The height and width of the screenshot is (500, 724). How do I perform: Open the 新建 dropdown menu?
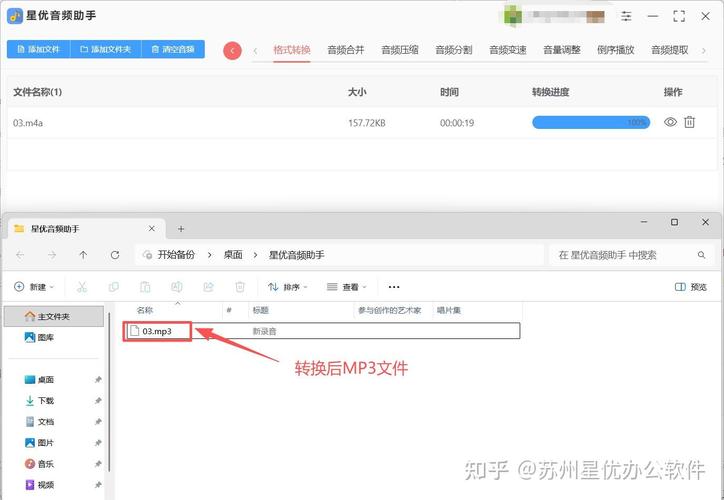coord(34,287)
